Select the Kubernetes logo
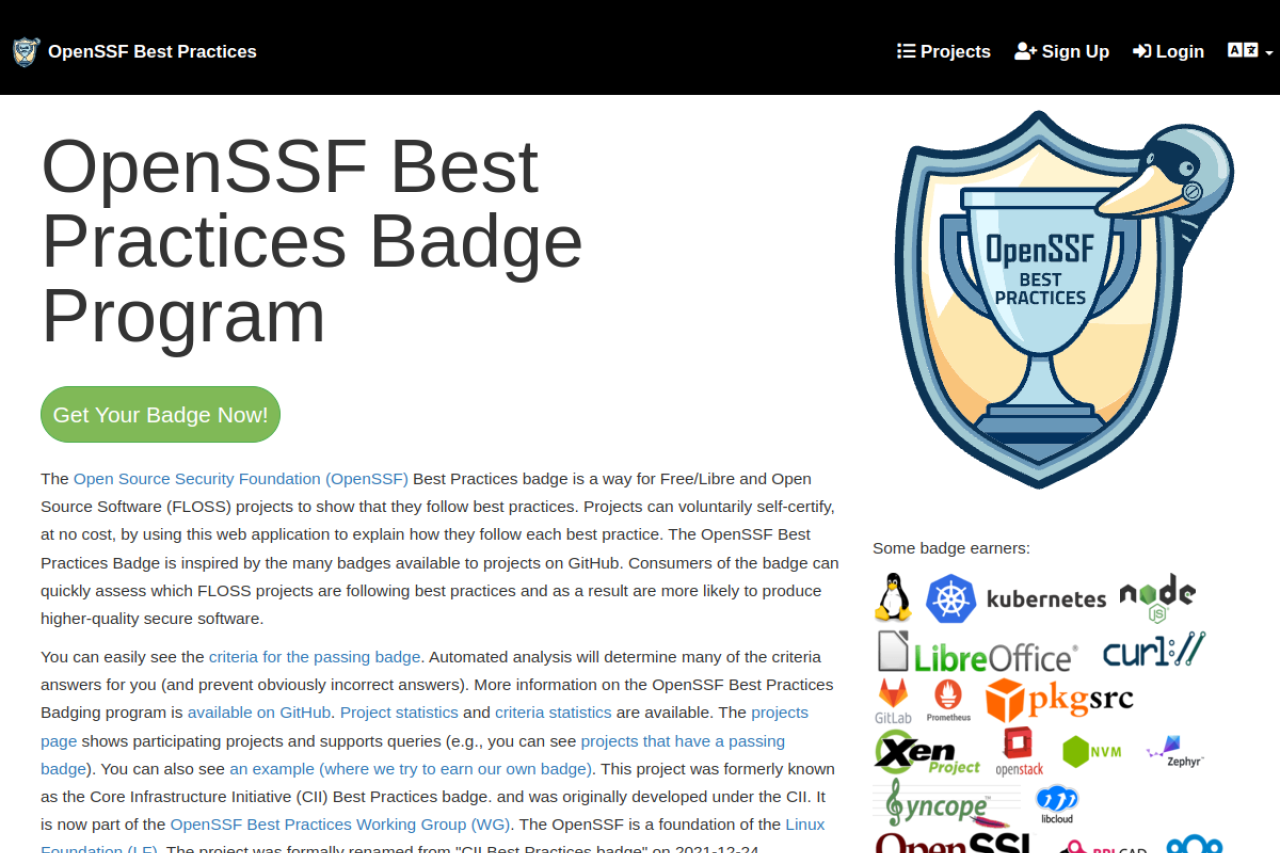This screenshot has width=1280, height=853. pos(1016,599)
